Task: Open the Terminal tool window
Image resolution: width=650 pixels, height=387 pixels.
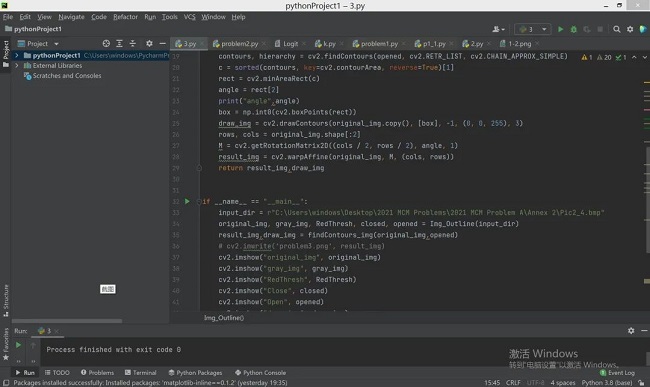Action: 141,372
